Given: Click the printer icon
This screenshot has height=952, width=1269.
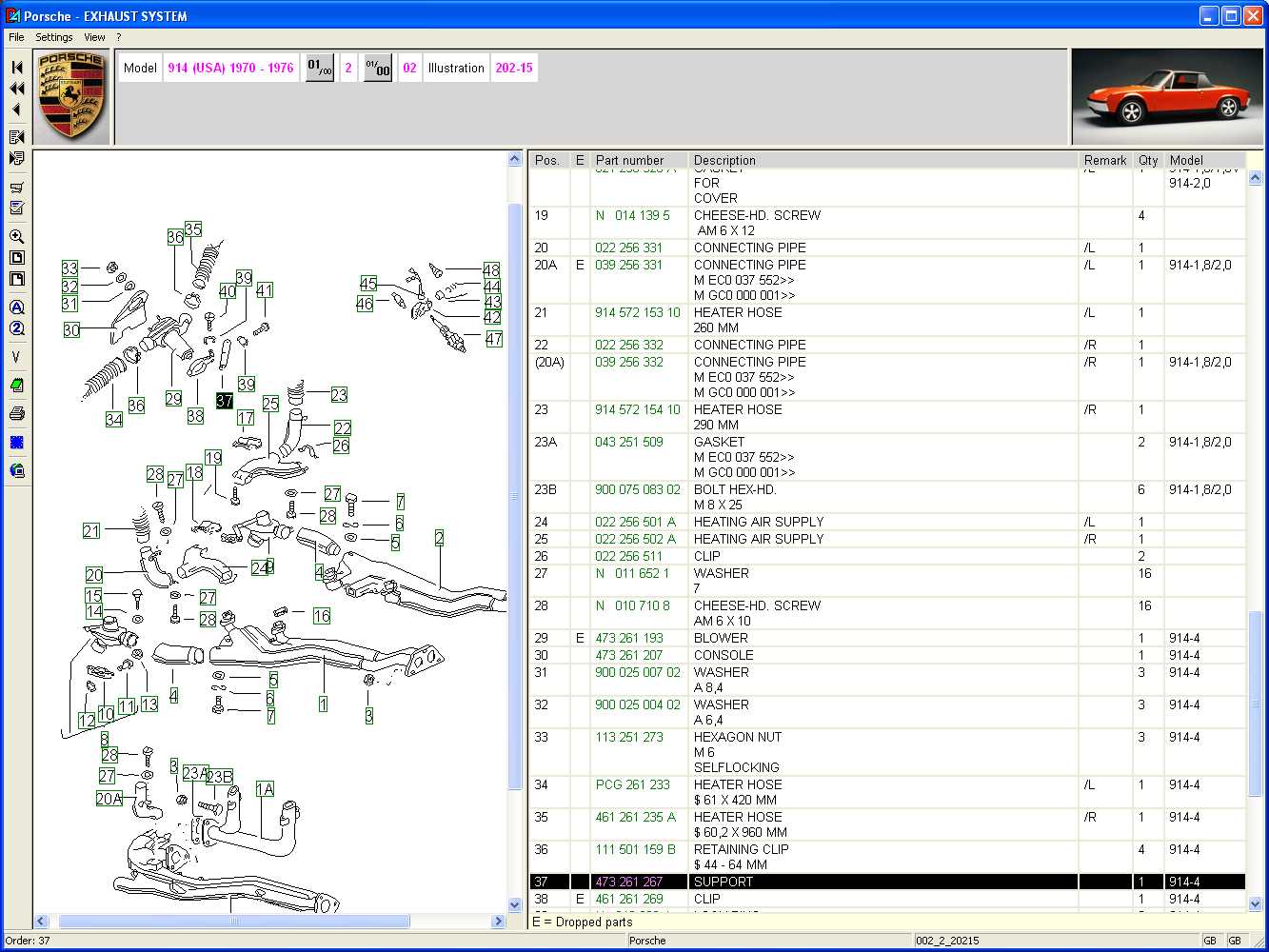Looking at the screenshot, I should pos(16,414).
